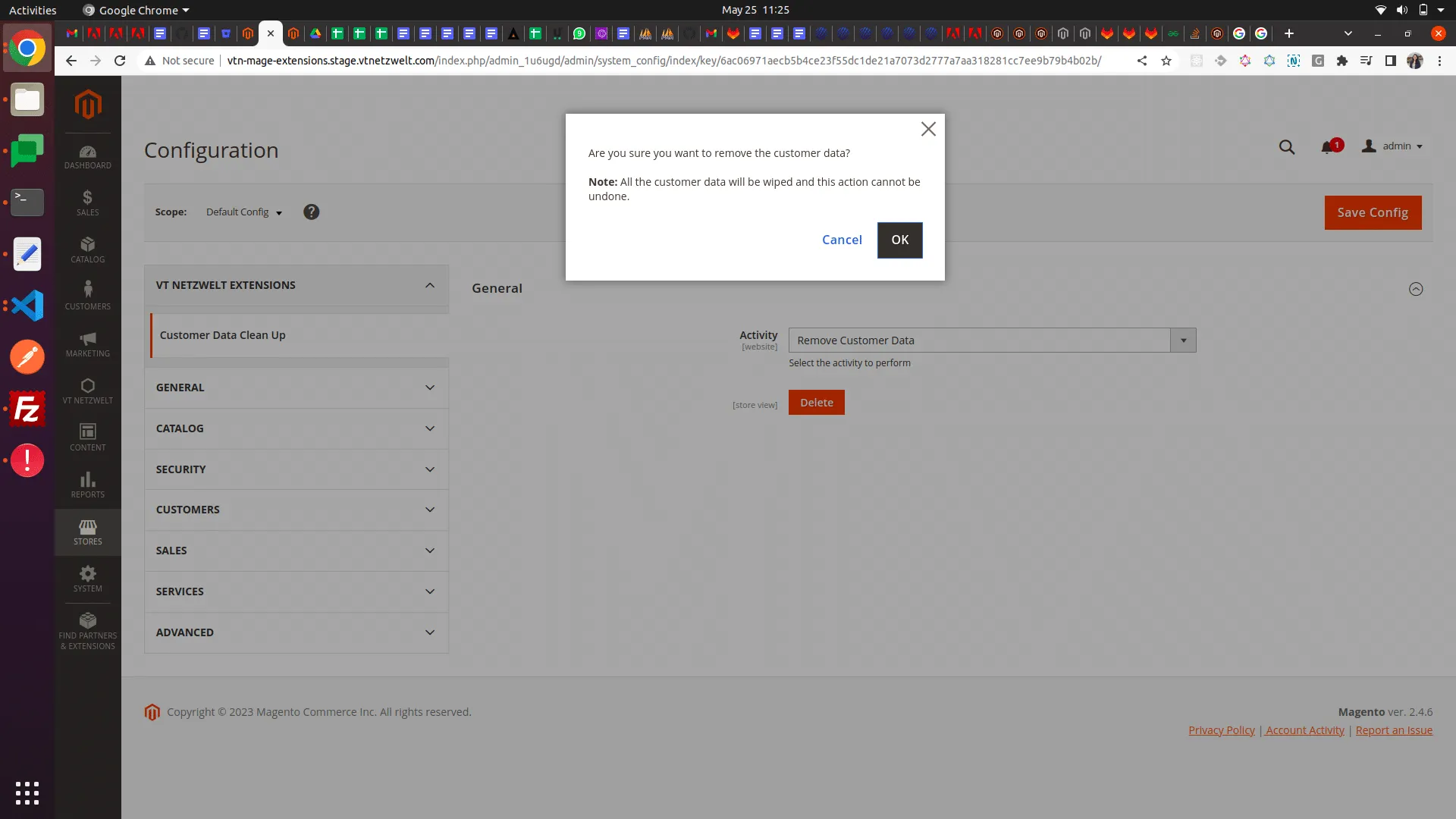
Task: Open the Catalog menu icon
Action: click(x=88, y=249)
